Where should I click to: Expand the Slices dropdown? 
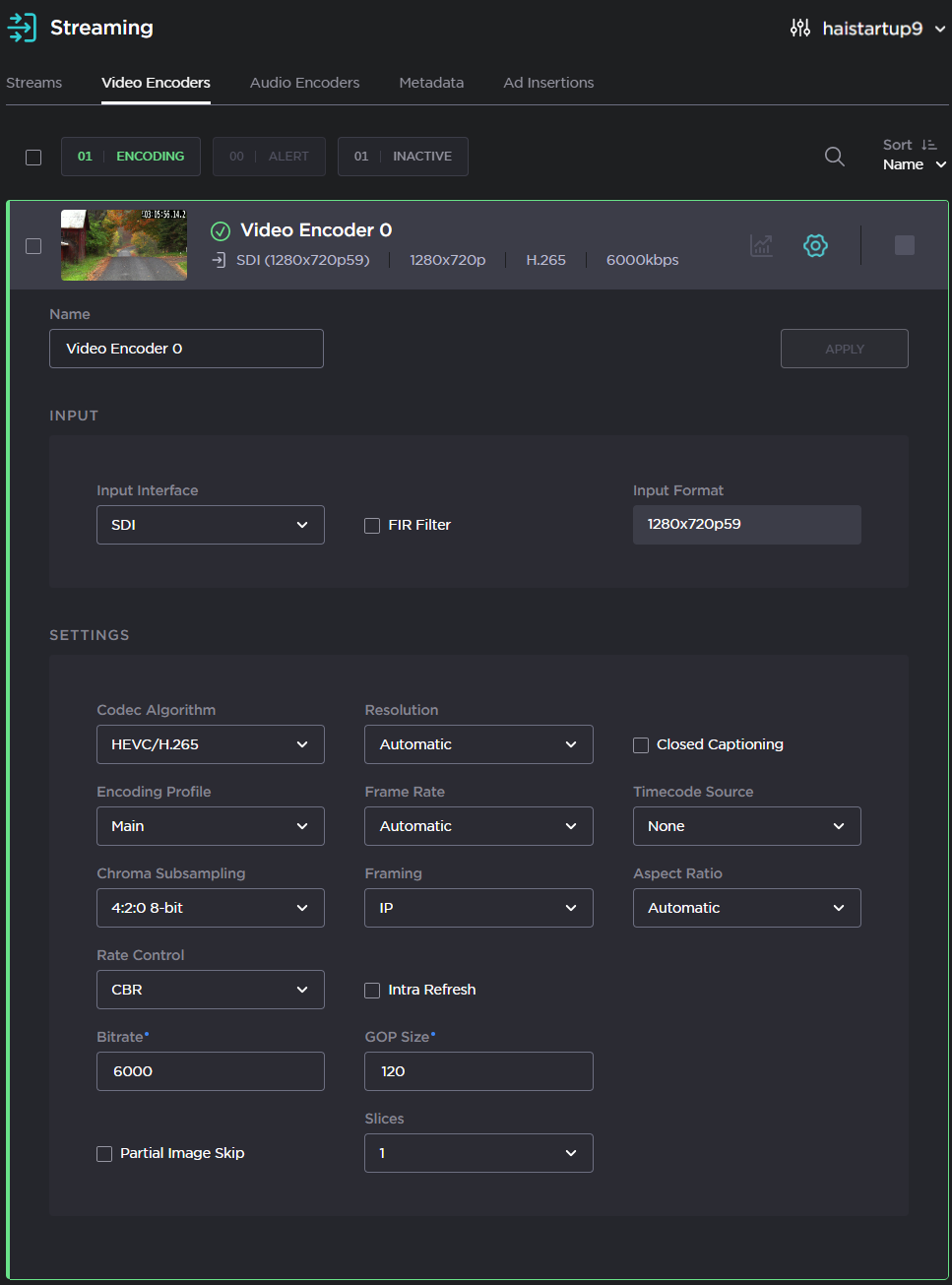478,1153
